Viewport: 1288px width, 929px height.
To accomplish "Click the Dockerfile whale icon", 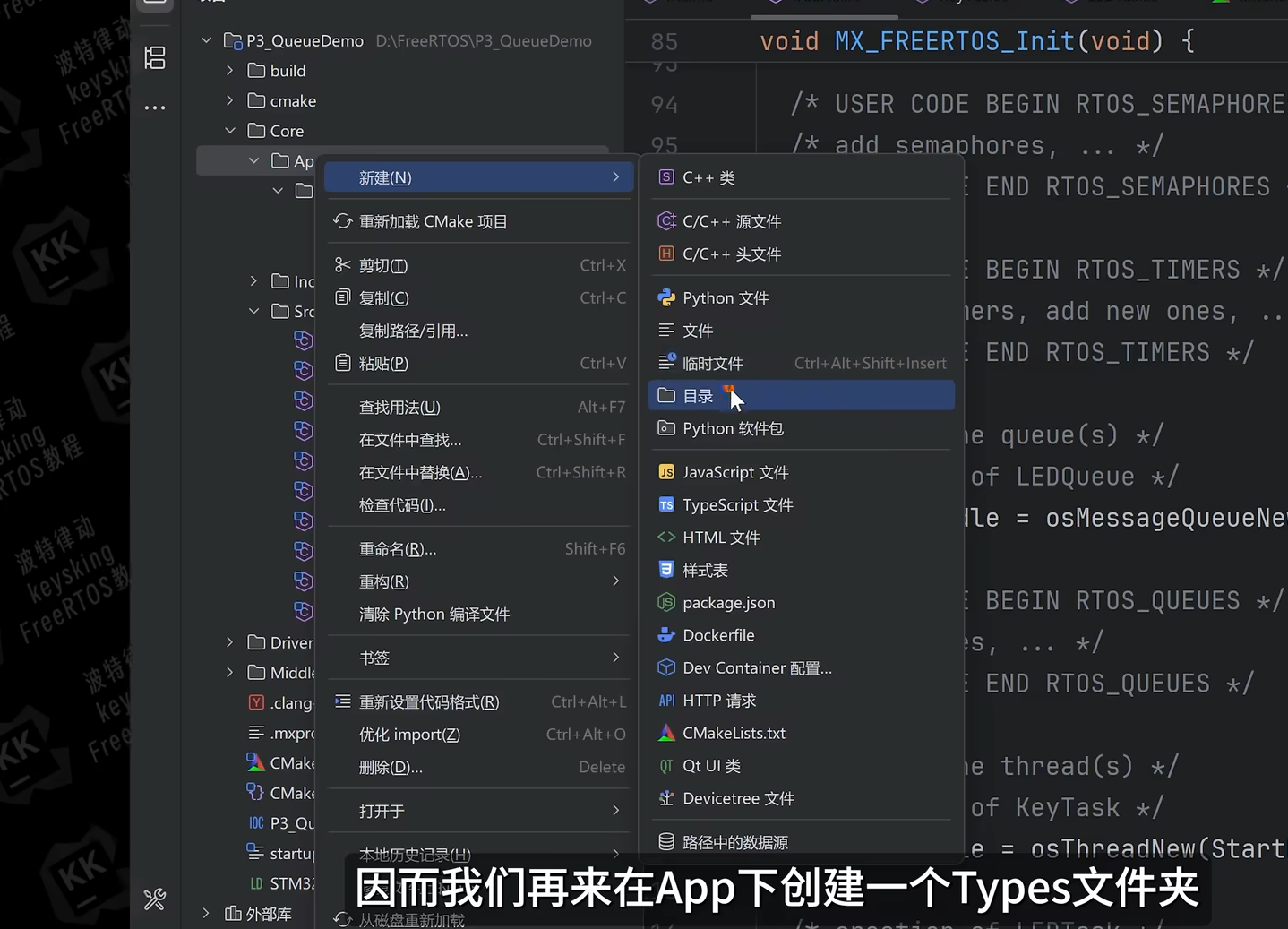I will [x=666, y=635].
